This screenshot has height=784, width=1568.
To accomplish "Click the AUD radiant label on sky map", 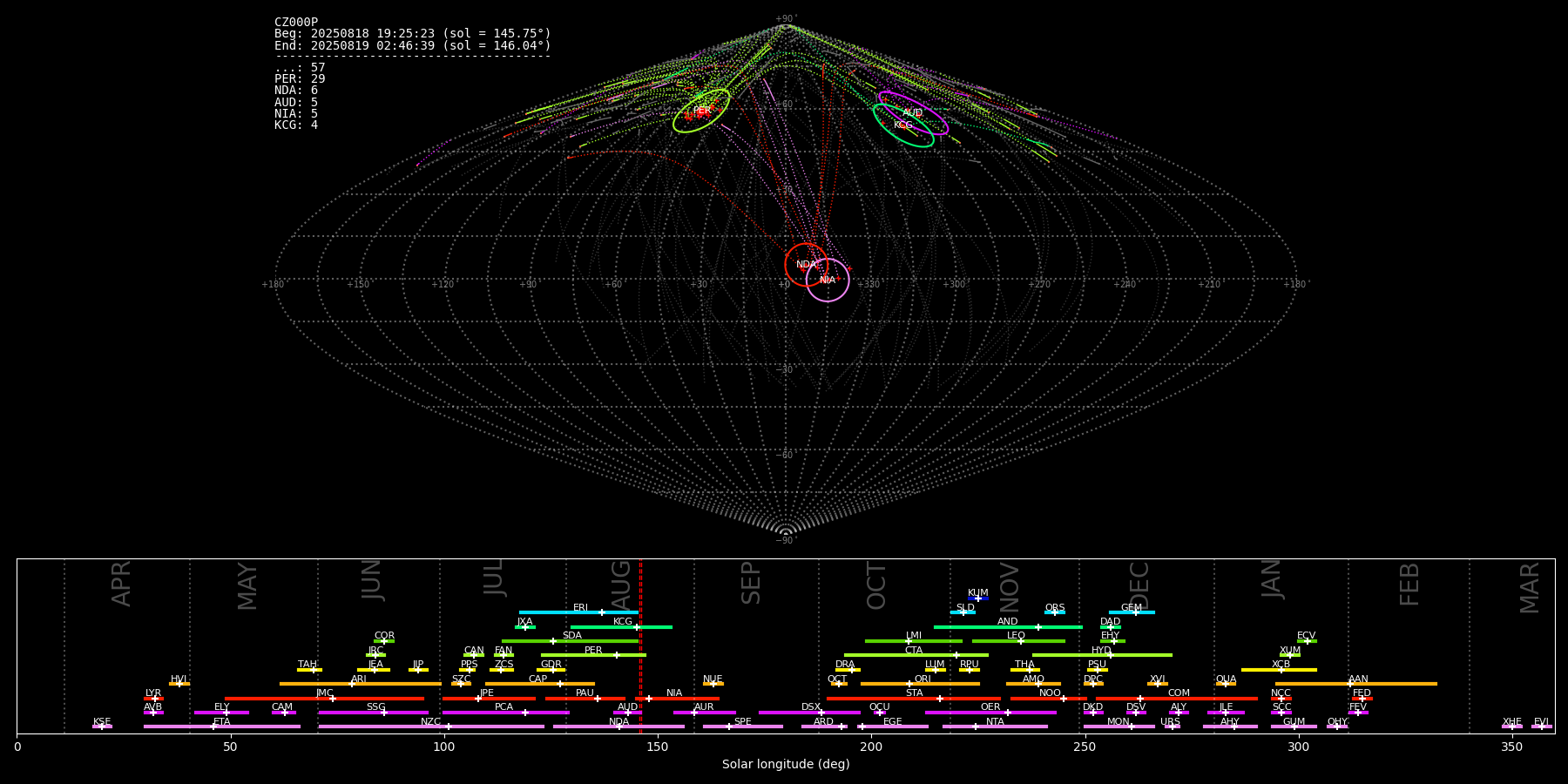I will (912, 113).
